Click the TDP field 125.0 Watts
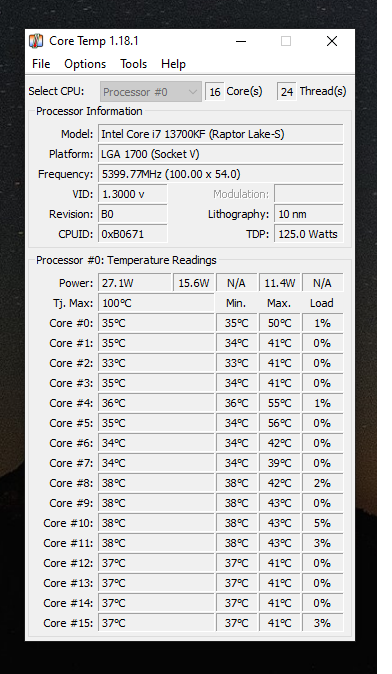Image resolution: width=392 pixels, height=674 pixels. (x=309, y=234)
